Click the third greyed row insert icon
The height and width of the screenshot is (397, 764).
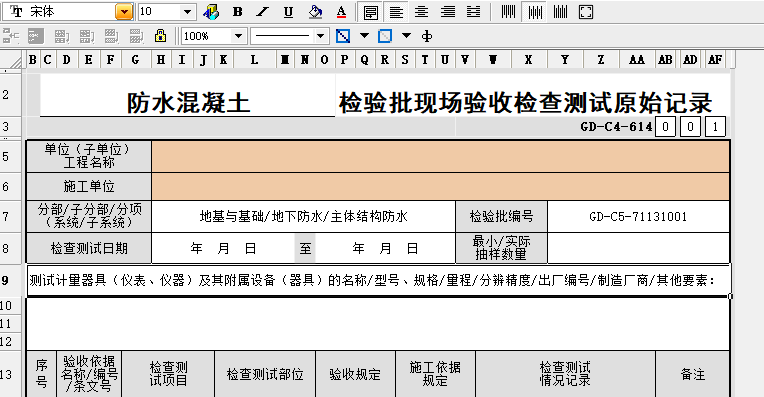tap(61, 36)
